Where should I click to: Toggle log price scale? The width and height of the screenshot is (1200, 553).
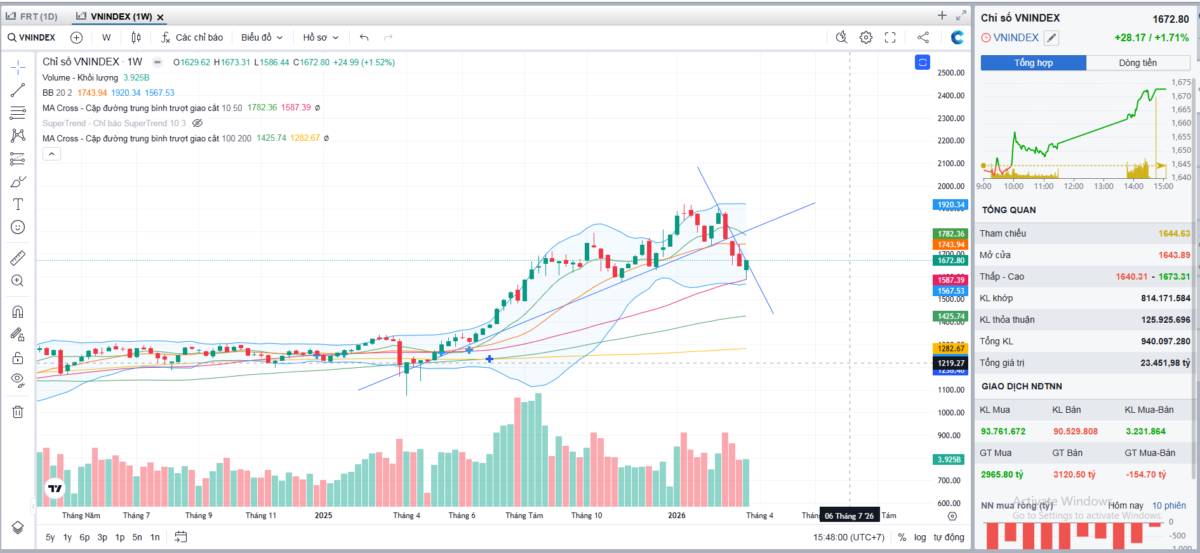(x=919, y=538)
